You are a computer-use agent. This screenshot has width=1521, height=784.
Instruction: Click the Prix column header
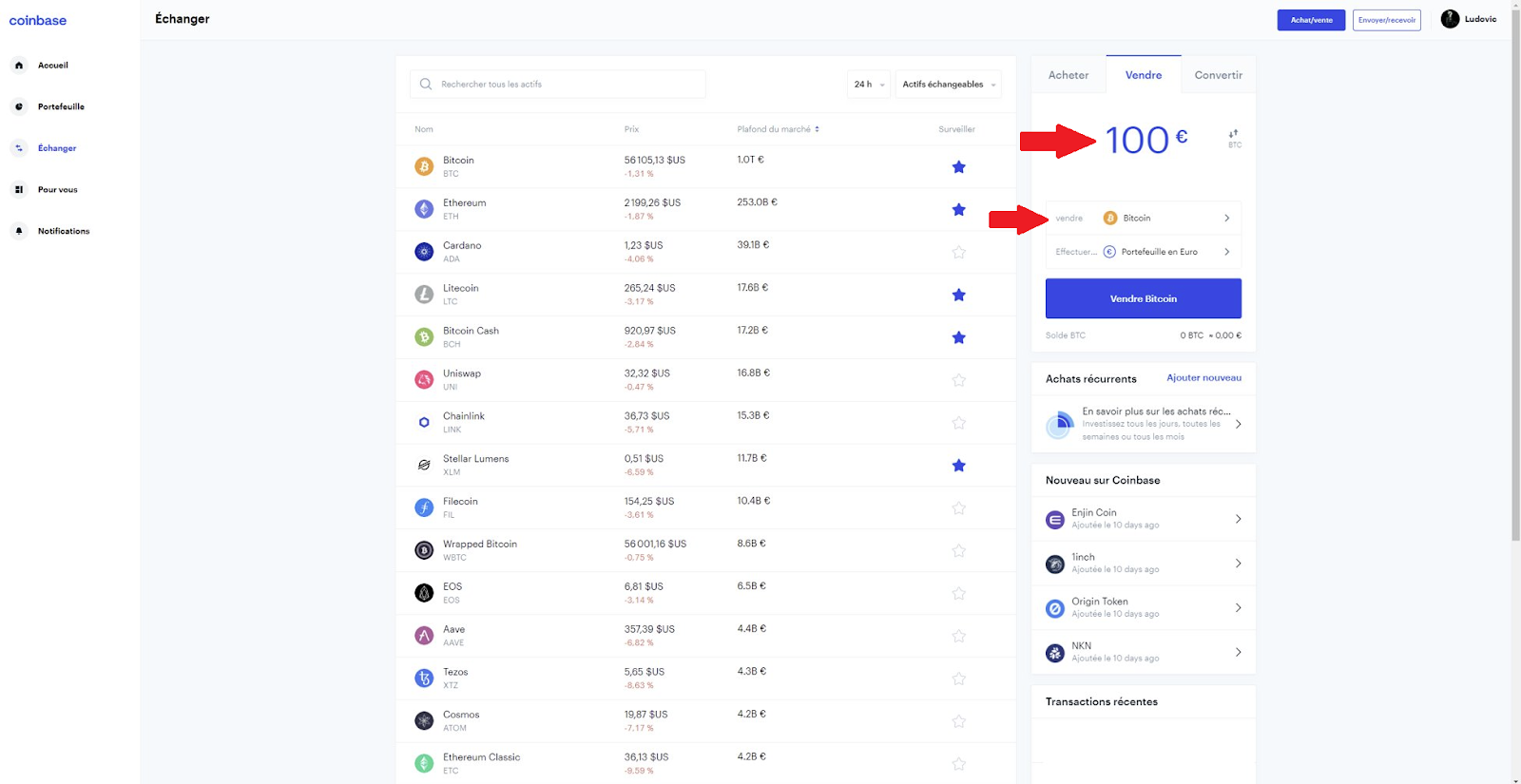pos(631,129)
